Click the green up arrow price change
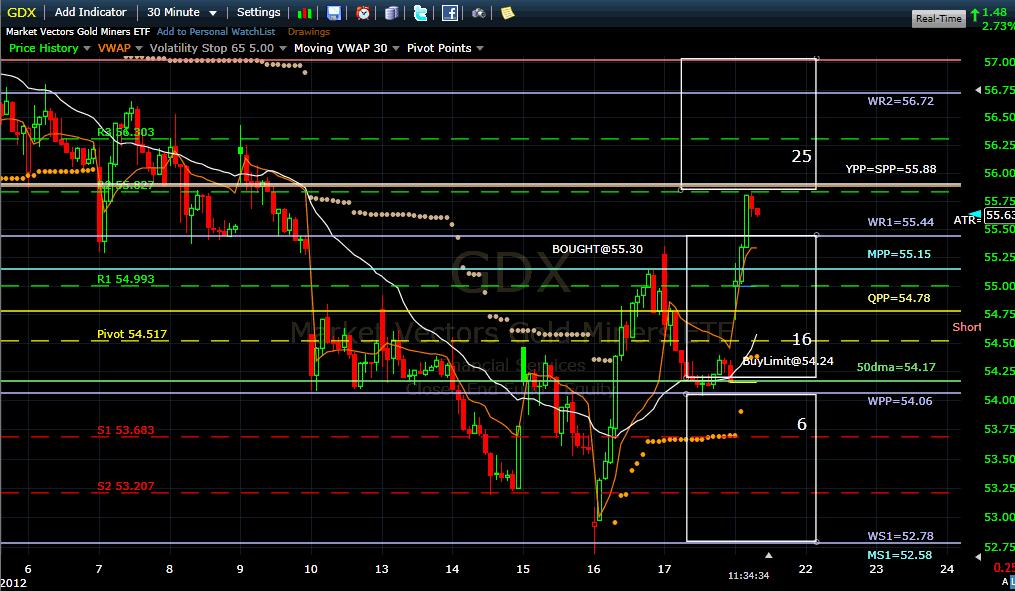1015x591 pixels. [x=974, y=15]
